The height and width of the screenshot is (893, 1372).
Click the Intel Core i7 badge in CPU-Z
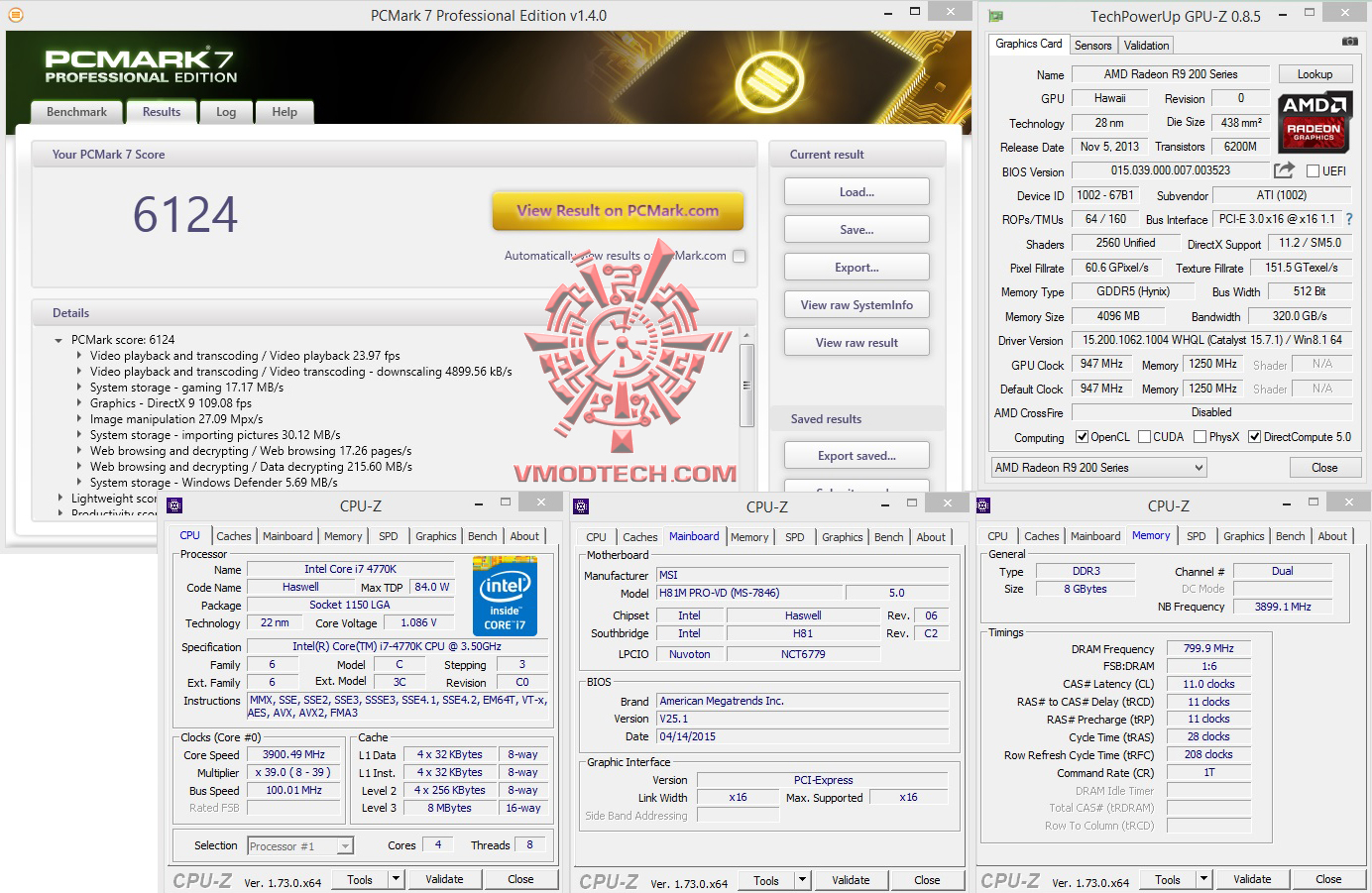(x=505, y=596)
